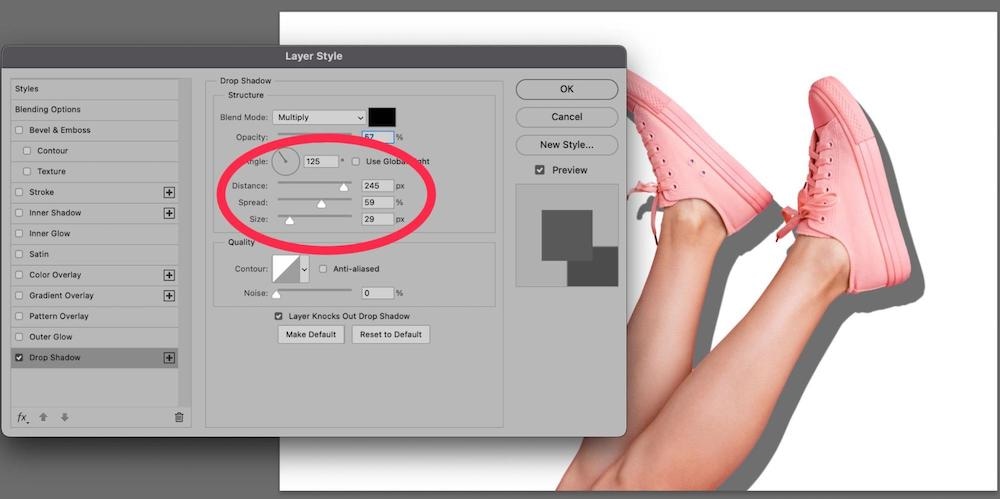The height and width of the screenshot is (499, 1000).
Task: Open the fx effects menu icon
Action: [22, 417]
